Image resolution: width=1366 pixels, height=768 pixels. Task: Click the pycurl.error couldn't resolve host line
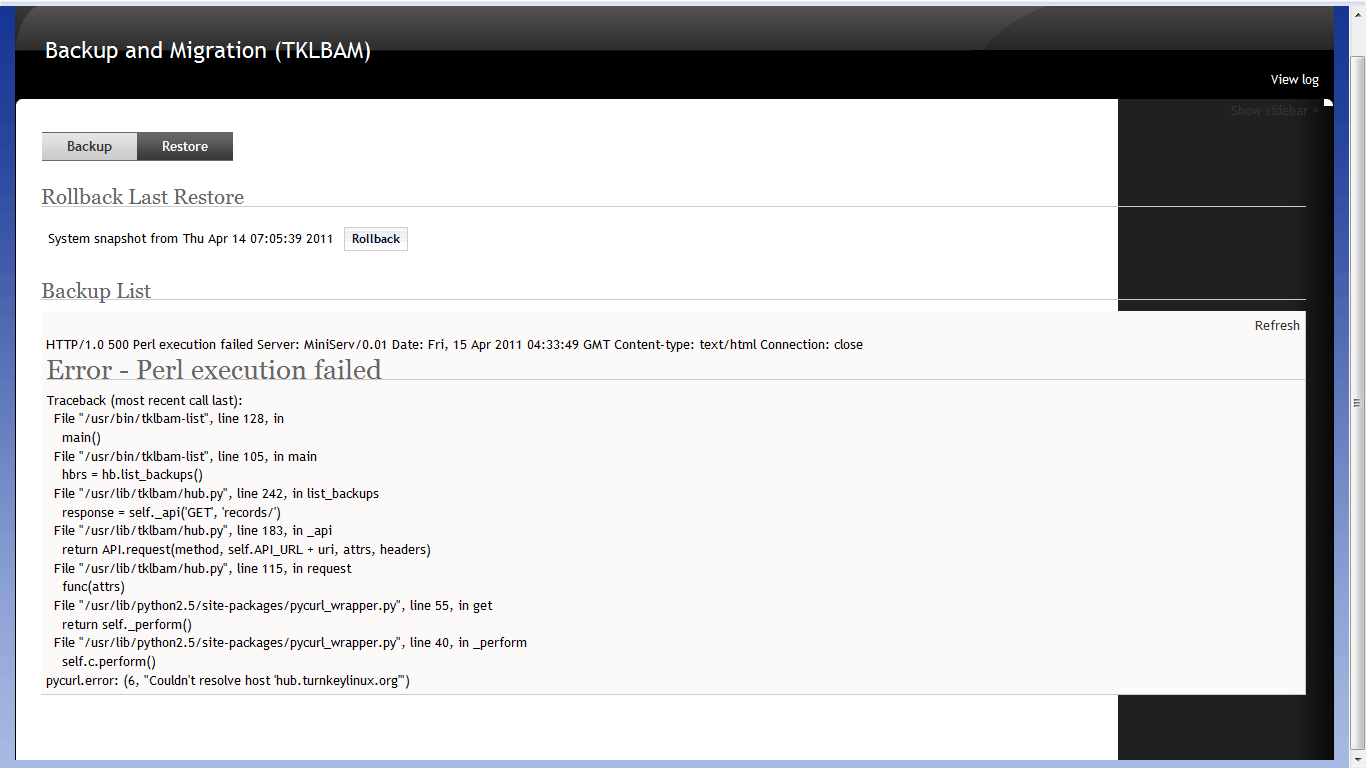[x=228, y=681]
